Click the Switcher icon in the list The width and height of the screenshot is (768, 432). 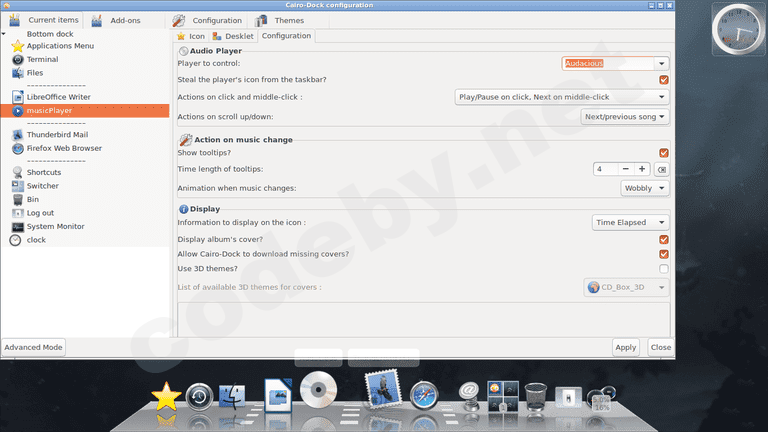(x=18, y=186)
